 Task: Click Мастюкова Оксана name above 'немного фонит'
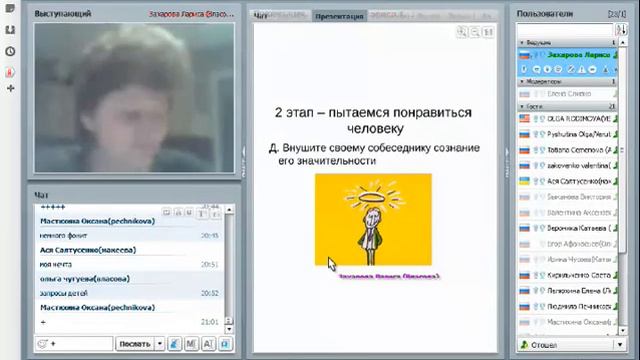97,221
